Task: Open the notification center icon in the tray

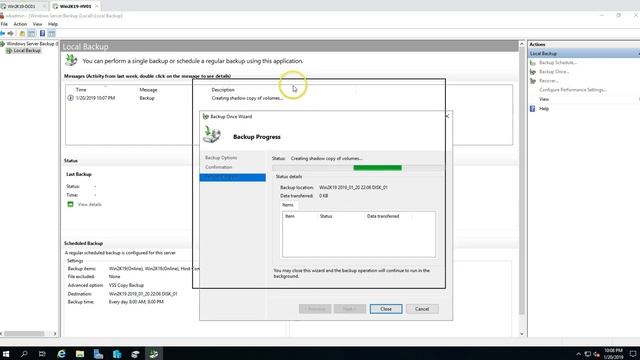Action: [x=633, y=354]
